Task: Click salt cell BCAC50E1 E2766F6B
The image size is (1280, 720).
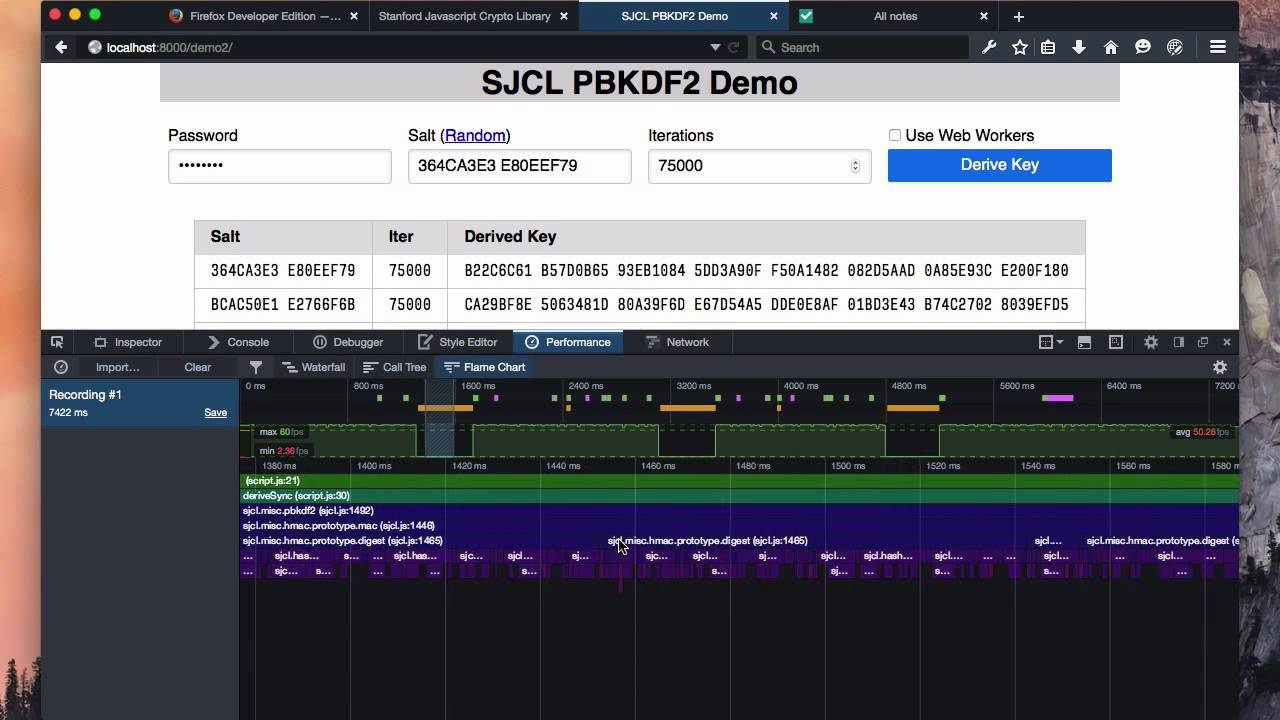Action: (283, 304)
